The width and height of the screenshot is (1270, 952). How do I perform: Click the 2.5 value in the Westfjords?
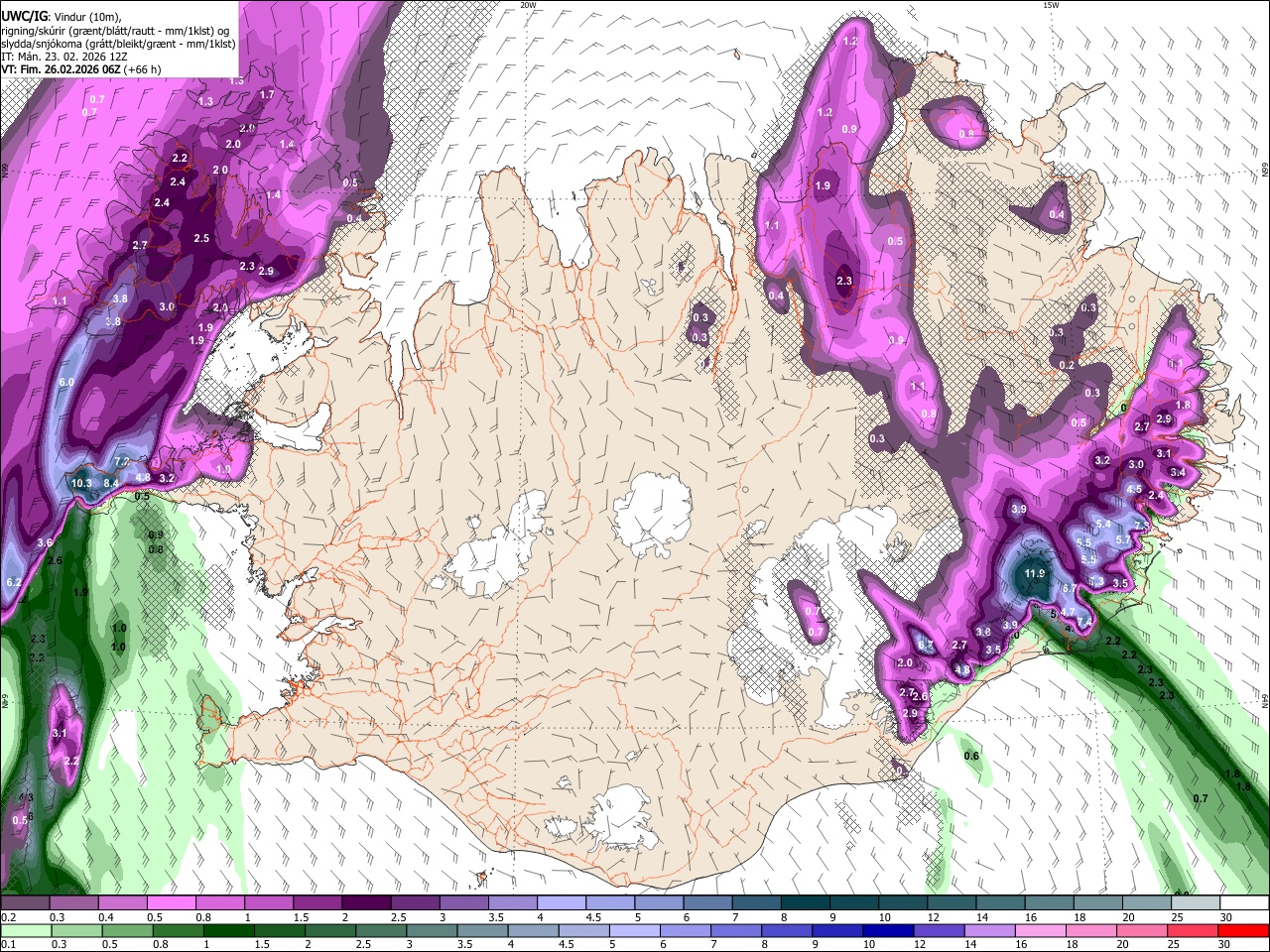(x=201, y=238)
